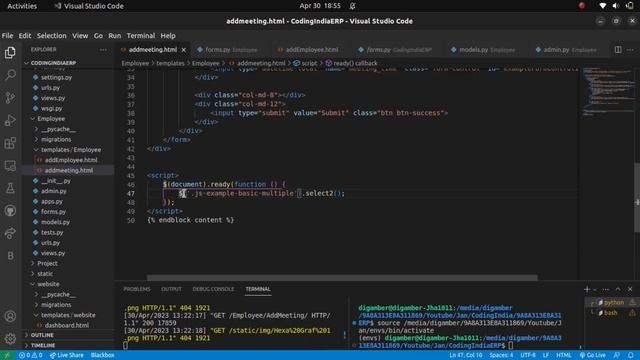The height and width of the screenshot is (360, 640).
Task: Show the PROBLEMS panel tab
Action: (137, 289)
